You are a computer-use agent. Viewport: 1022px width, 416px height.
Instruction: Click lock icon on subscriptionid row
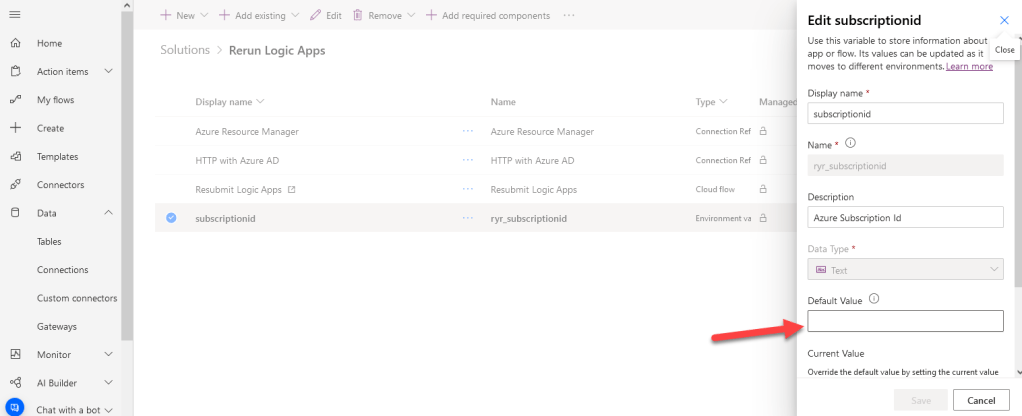pos(763,218)
